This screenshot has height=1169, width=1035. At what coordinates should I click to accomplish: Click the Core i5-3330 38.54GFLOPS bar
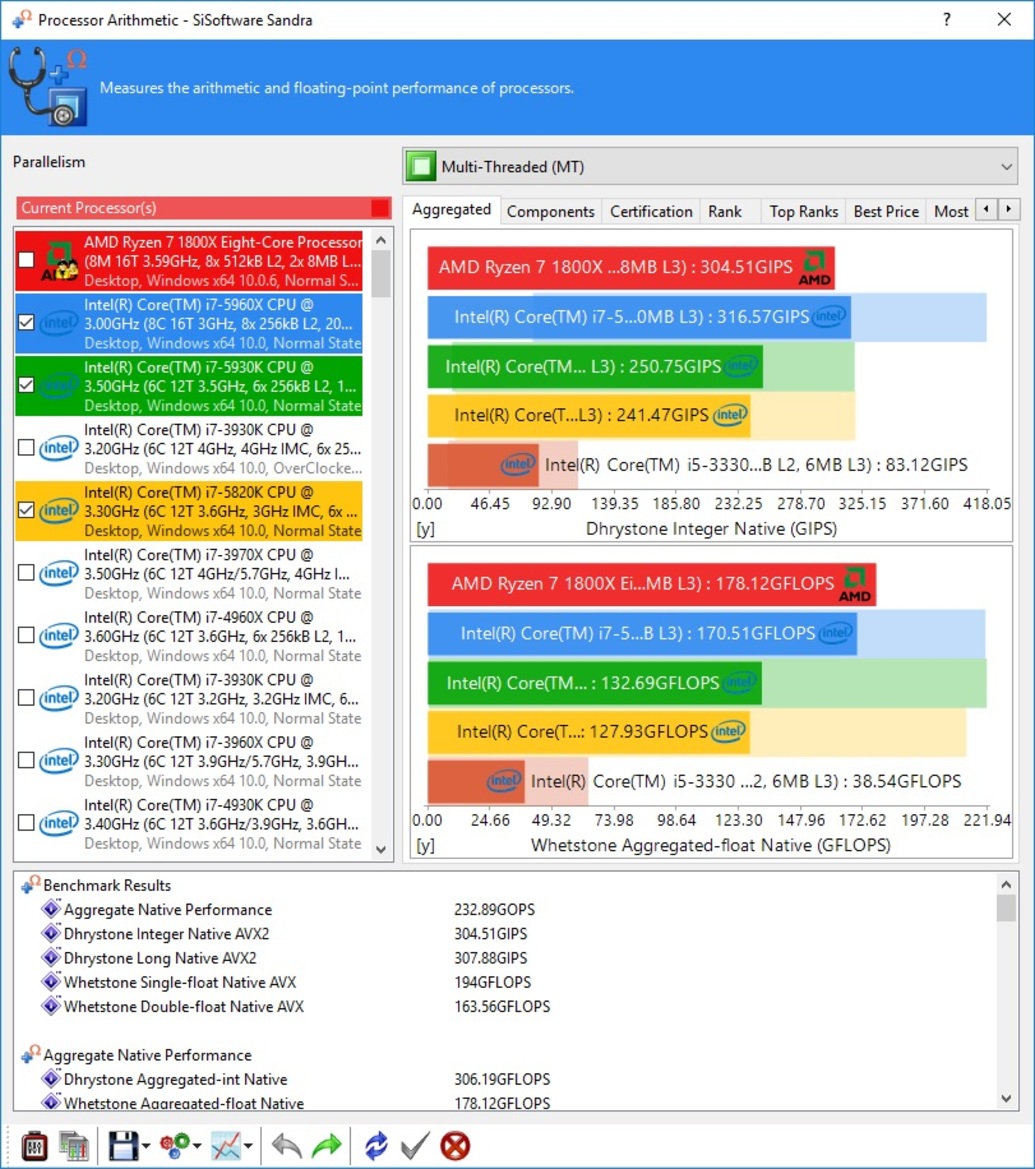coord(476,781)
